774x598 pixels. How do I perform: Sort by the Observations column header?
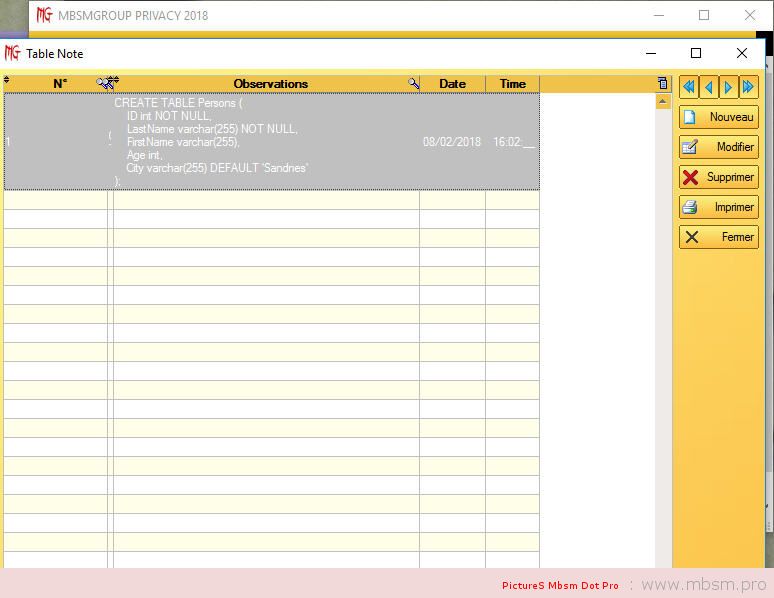click(270, 84)
